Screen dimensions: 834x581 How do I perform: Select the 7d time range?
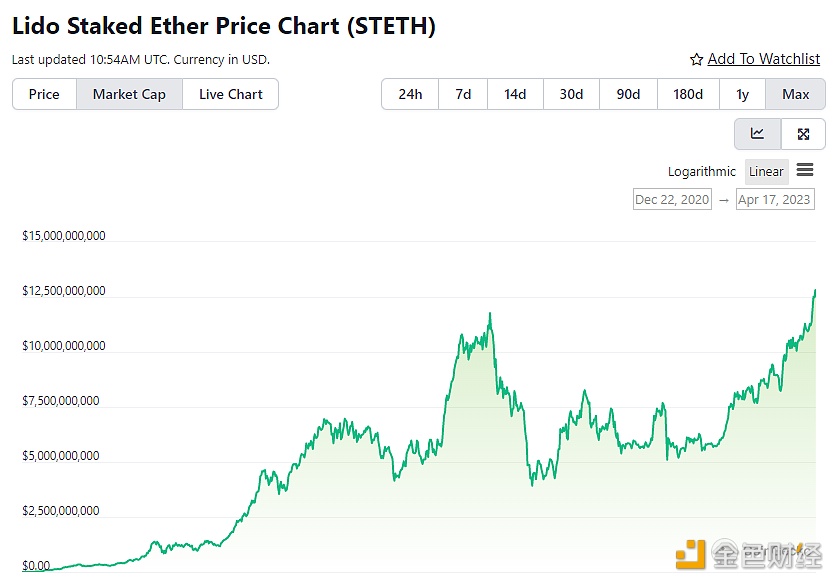point(463,95)
